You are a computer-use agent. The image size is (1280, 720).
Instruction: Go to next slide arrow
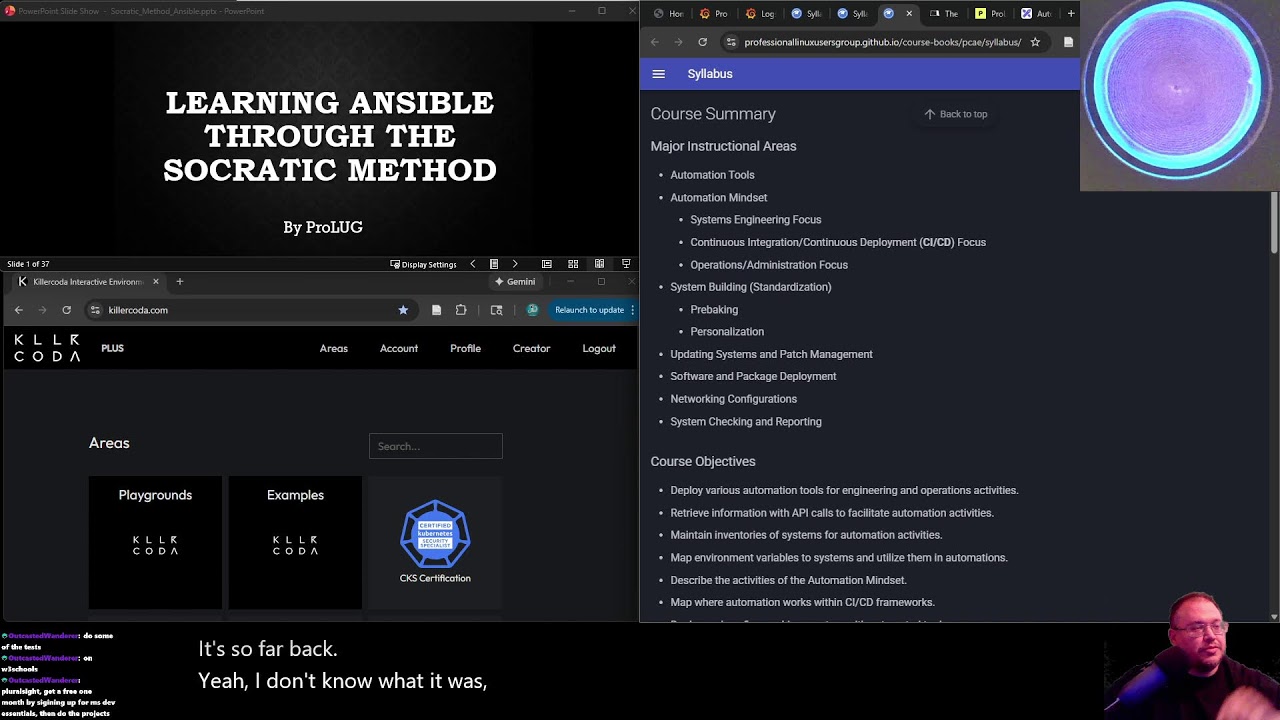(x=515, y=264)
